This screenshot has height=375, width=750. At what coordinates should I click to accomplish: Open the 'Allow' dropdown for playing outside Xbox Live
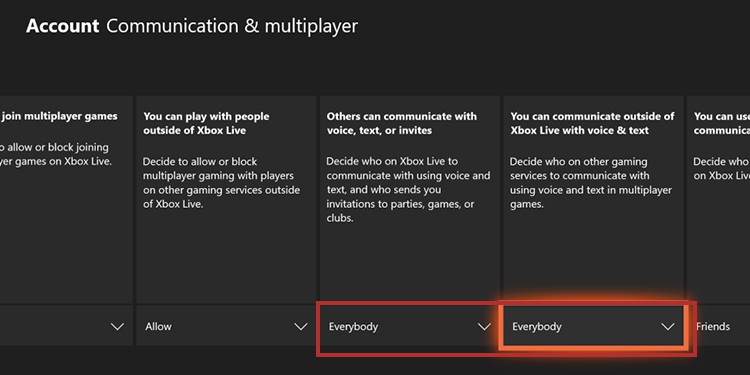point(226,326)
